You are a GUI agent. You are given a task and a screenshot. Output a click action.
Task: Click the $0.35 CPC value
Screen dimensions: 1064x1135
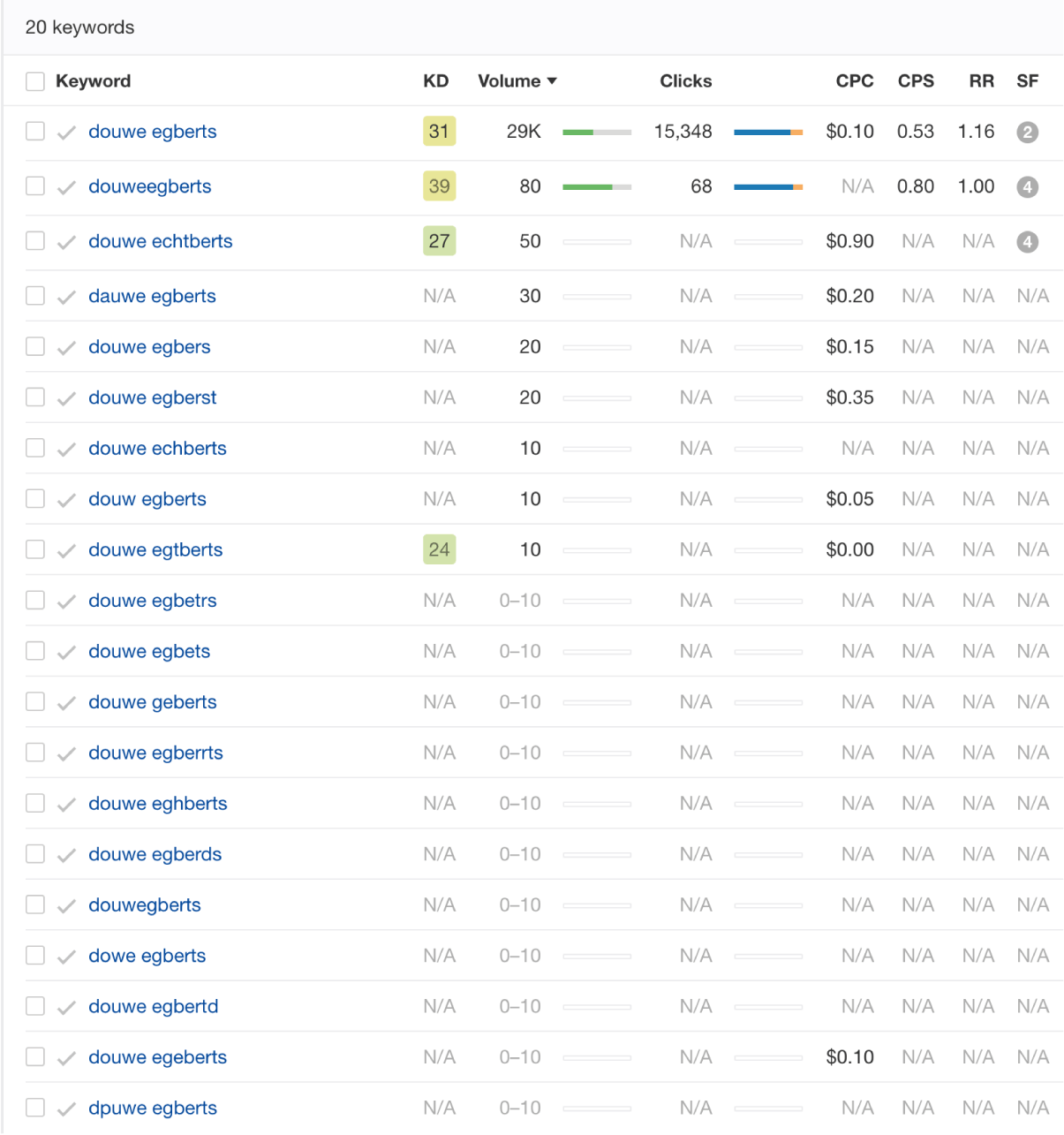pyautogui.click(x=849, y=397)
